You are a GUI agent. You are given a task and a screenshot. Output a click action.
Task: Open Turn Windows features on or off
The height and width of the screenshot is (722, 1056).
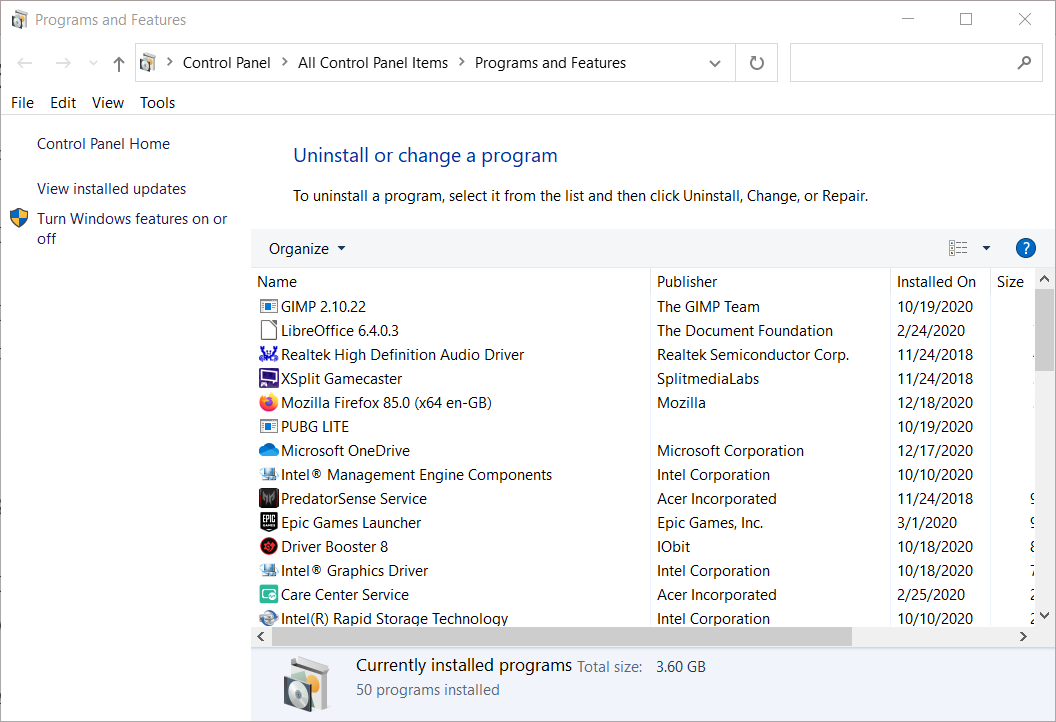coord(132,228)
